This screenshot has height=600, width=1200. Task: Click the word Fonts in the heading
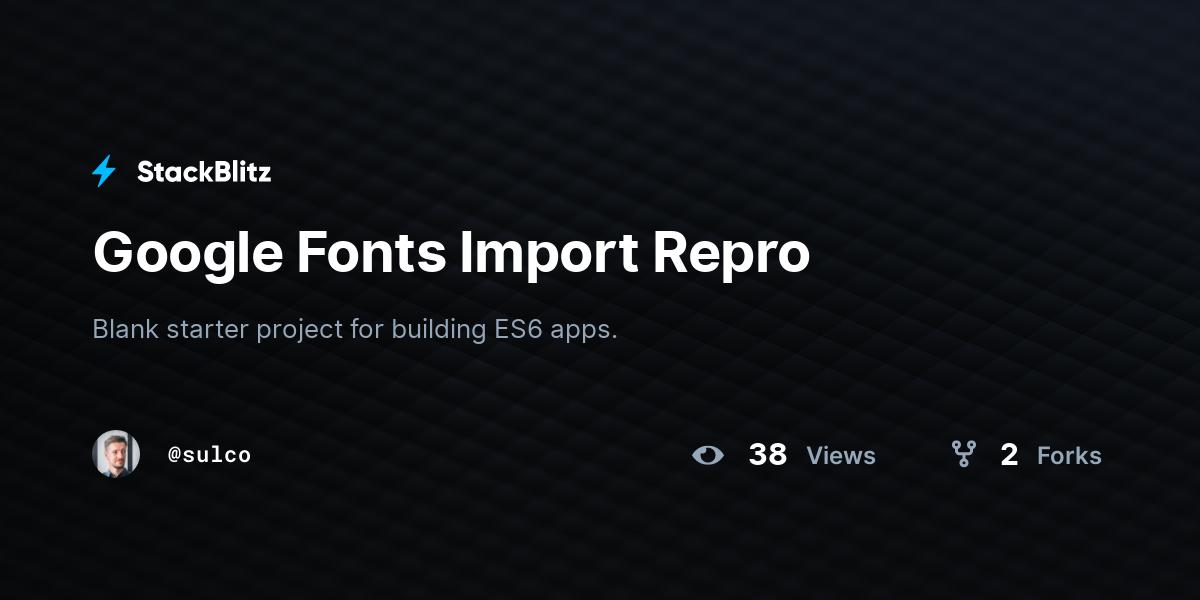tap(372, 253)
